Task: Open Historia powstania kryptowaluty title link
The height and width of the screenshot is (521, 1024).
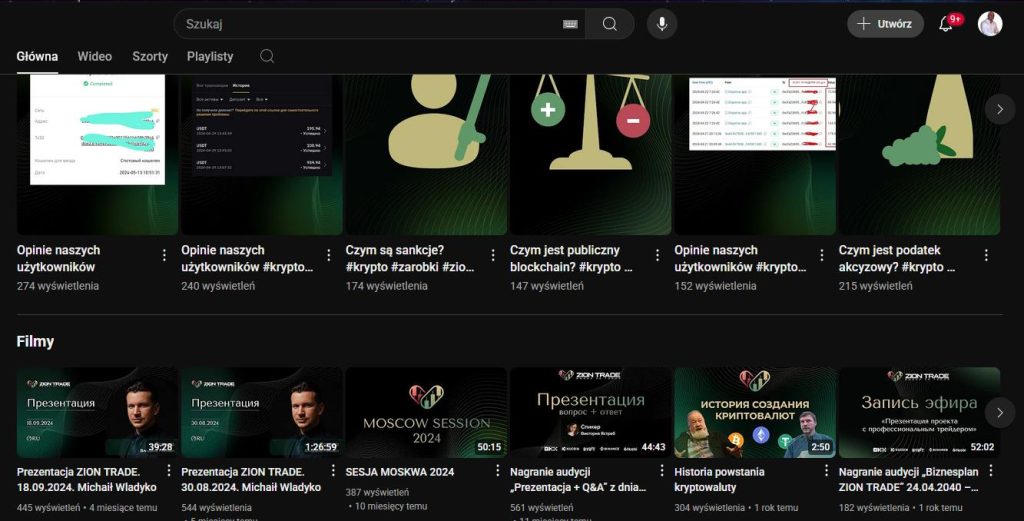Action: pos(719,479)
